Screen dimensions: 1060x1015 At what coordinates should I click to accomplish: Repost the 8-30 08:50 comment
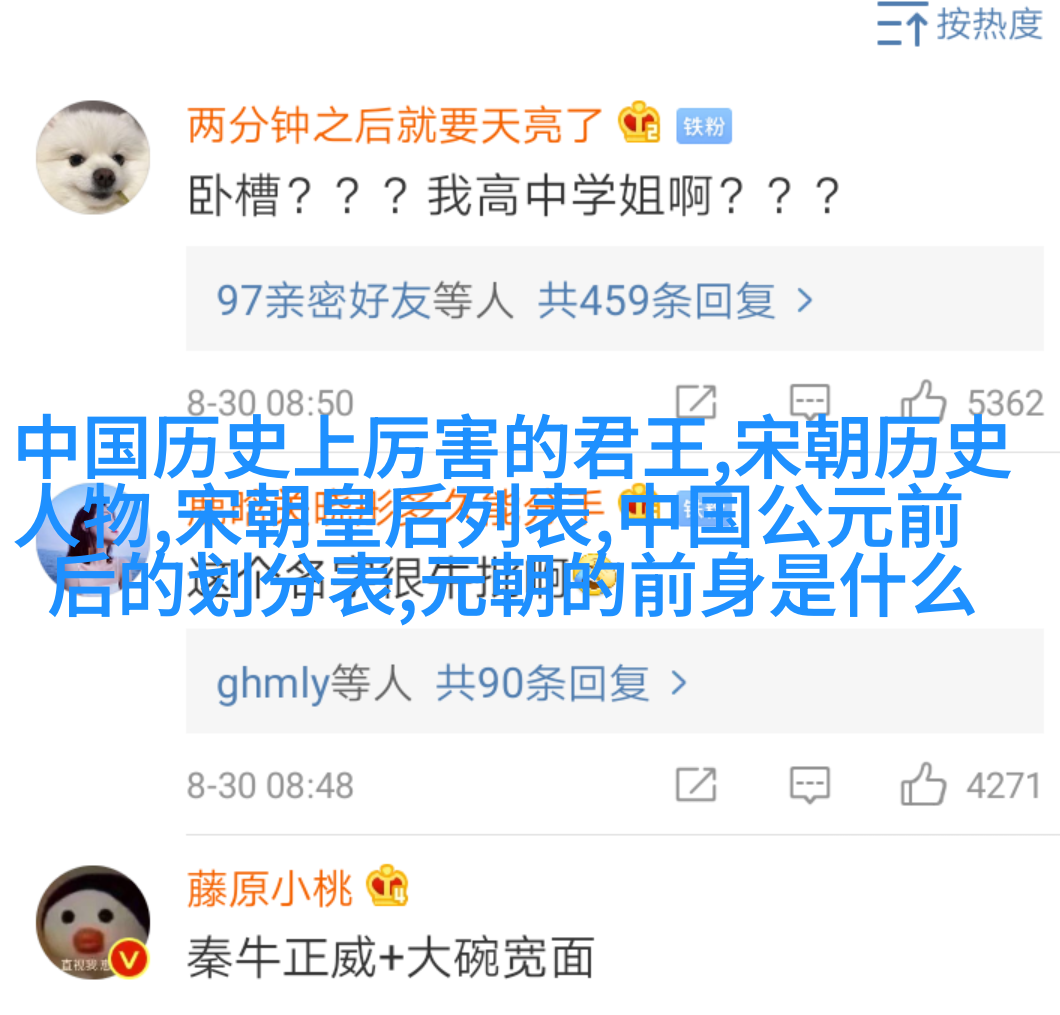696,402
